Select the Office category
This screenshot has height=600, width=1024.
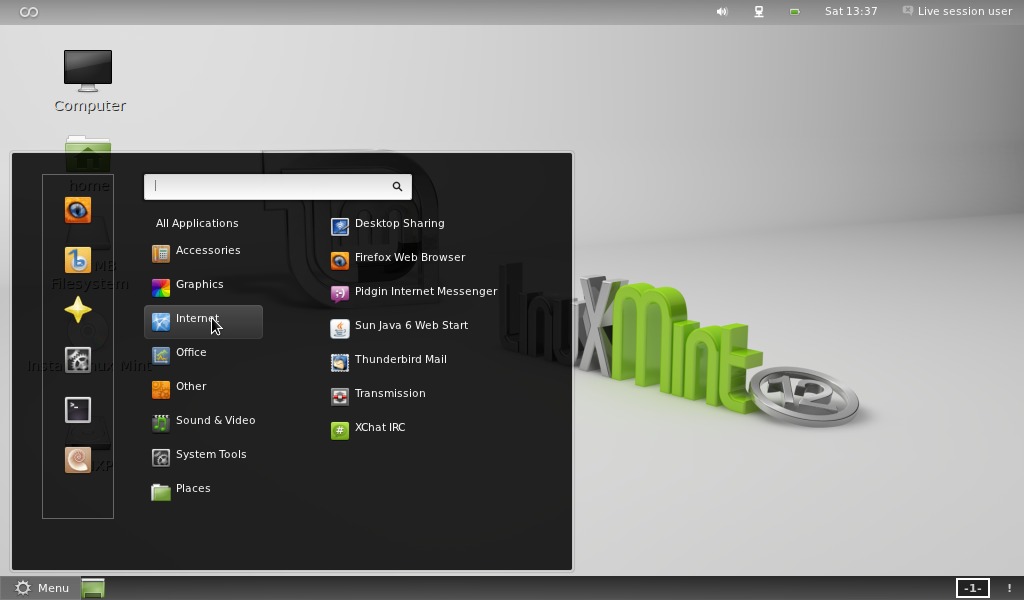[x=203, y=355]
